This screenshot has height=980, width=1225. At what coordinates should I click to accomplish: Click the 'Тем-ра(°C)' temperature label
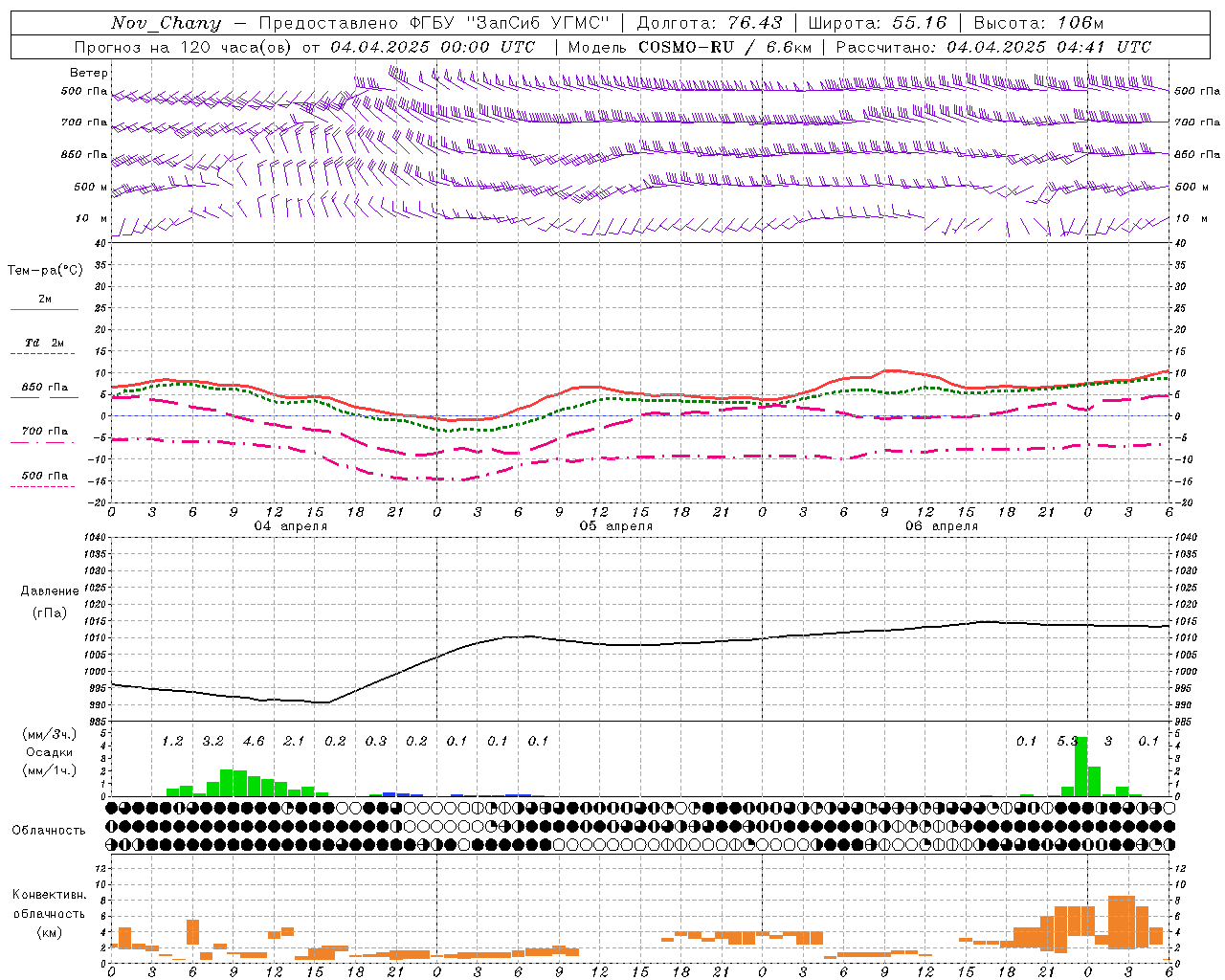pyautogui.click(x=45, y=271)
